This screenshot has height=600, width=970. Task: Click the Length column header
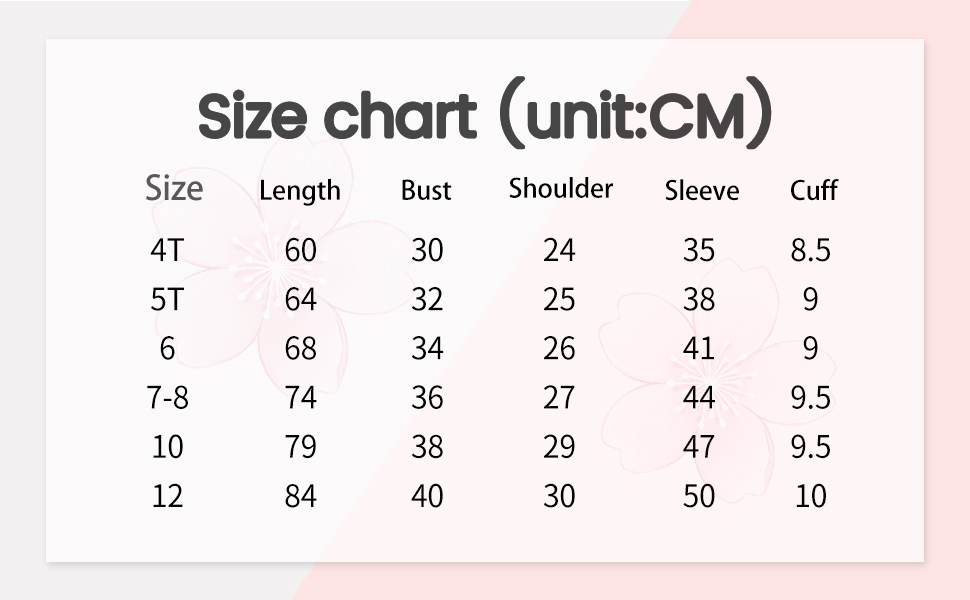point(299,190)
